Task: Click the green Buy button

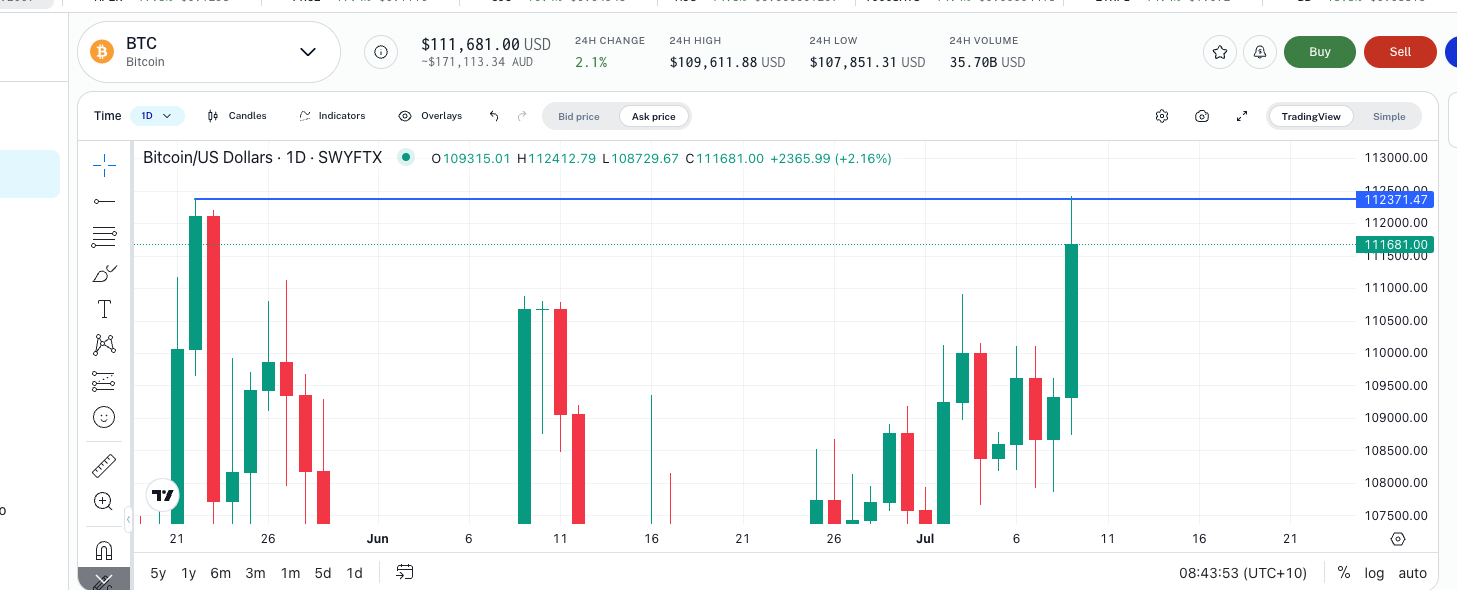Action: coord(1320,52)
